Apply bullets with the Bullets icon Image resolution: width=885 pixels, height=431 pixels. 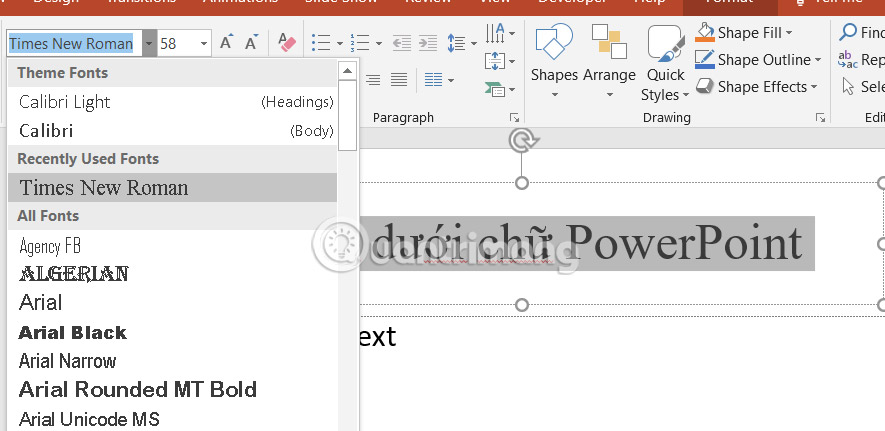pos(321,43)
